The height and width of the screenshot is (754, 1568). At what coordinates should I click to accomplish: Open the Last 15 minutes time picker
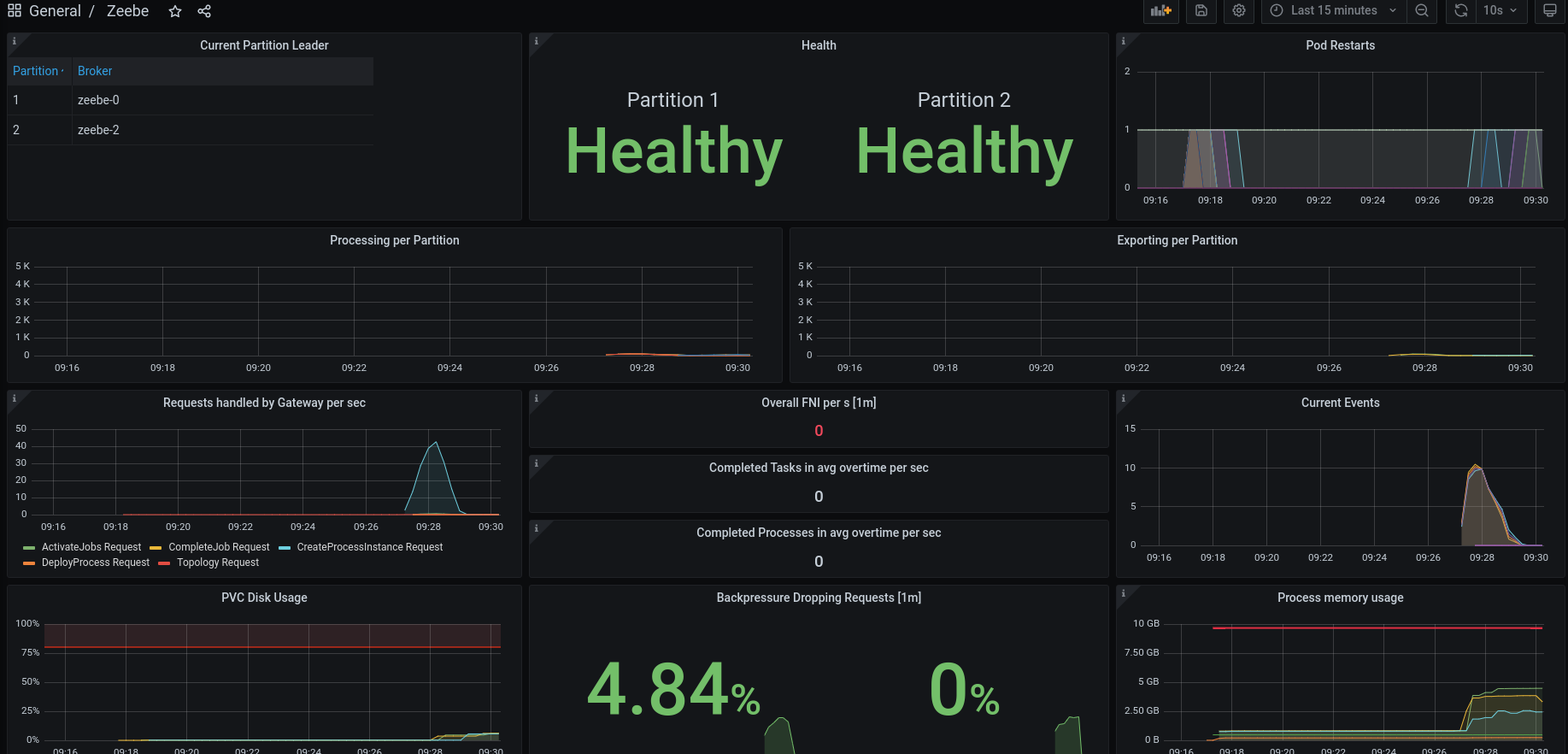click(1334, 11)
